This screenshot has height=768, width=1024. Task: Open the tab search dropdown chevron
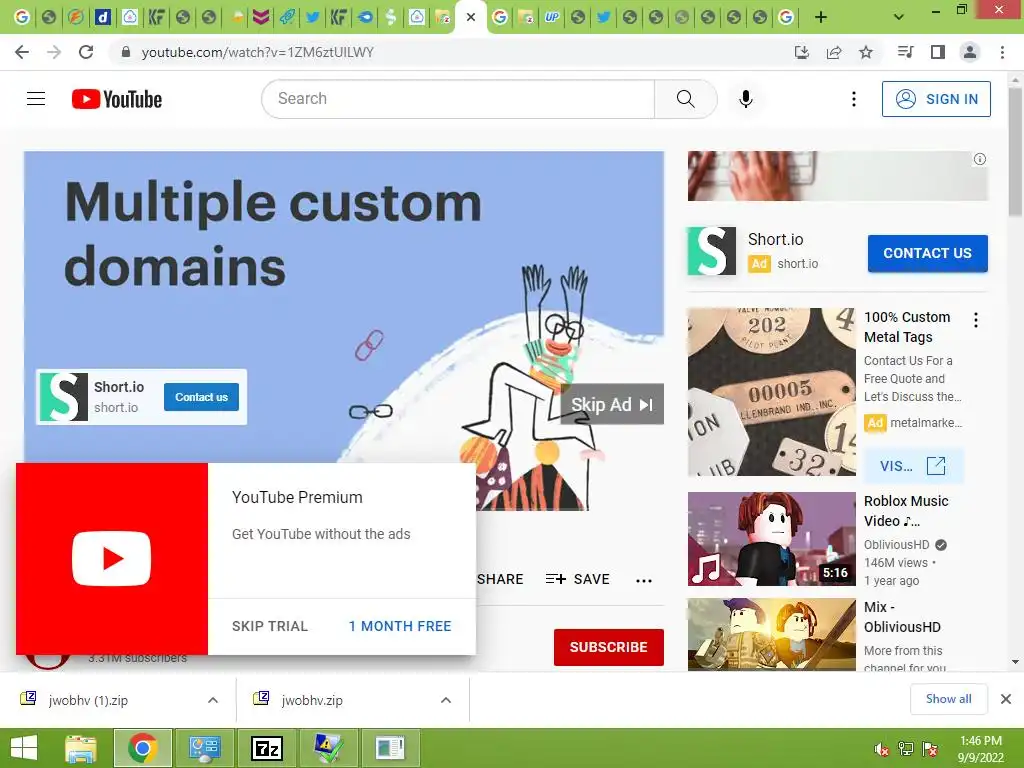899,17
